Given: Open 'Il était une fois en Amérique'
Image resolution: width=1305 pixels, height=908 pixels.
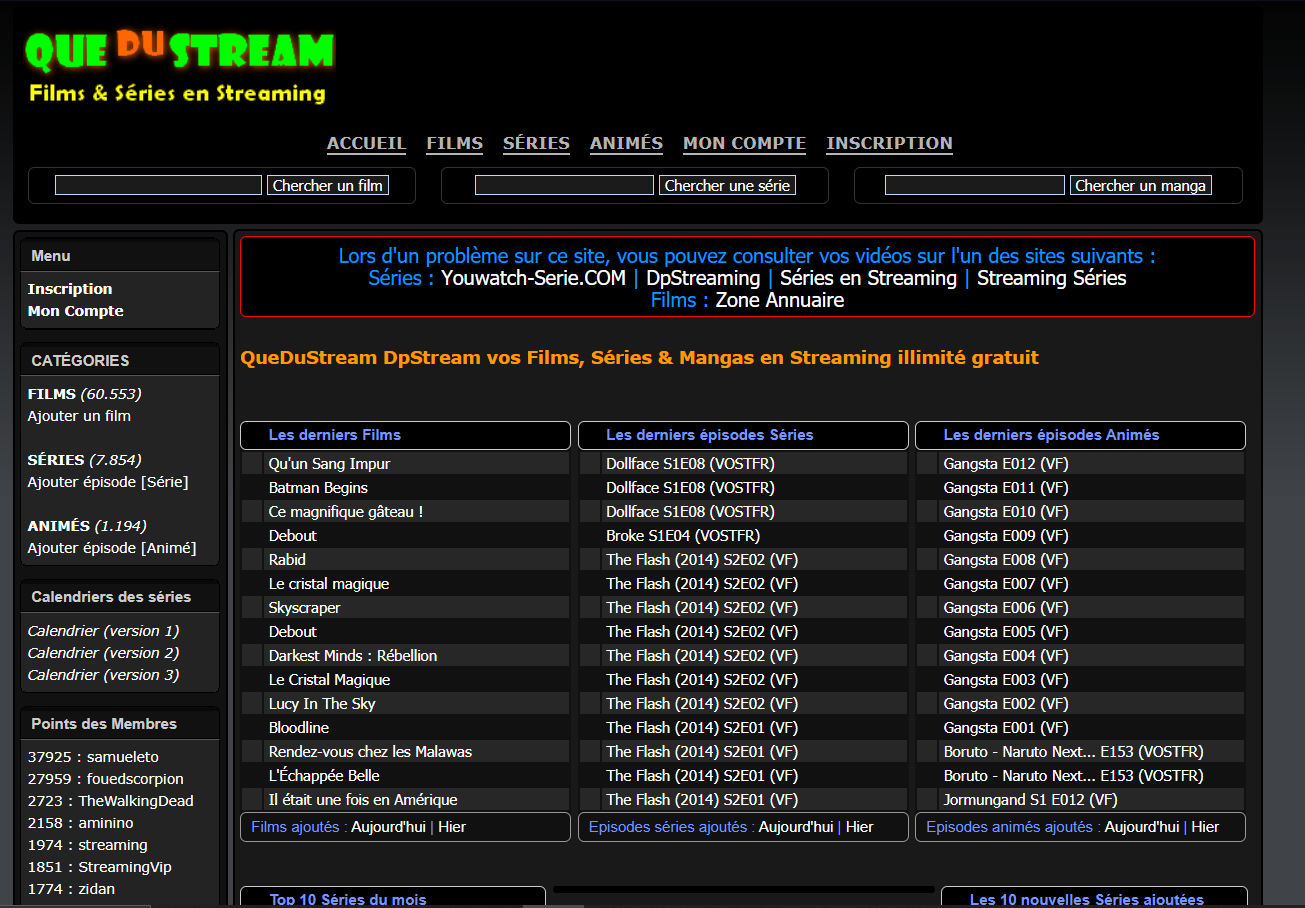Looking at the screenshot, I should click(363, 800).
